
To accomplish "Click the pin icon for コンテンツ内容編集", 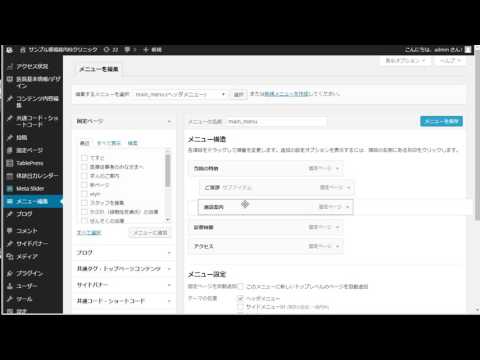I will point(10,99).
